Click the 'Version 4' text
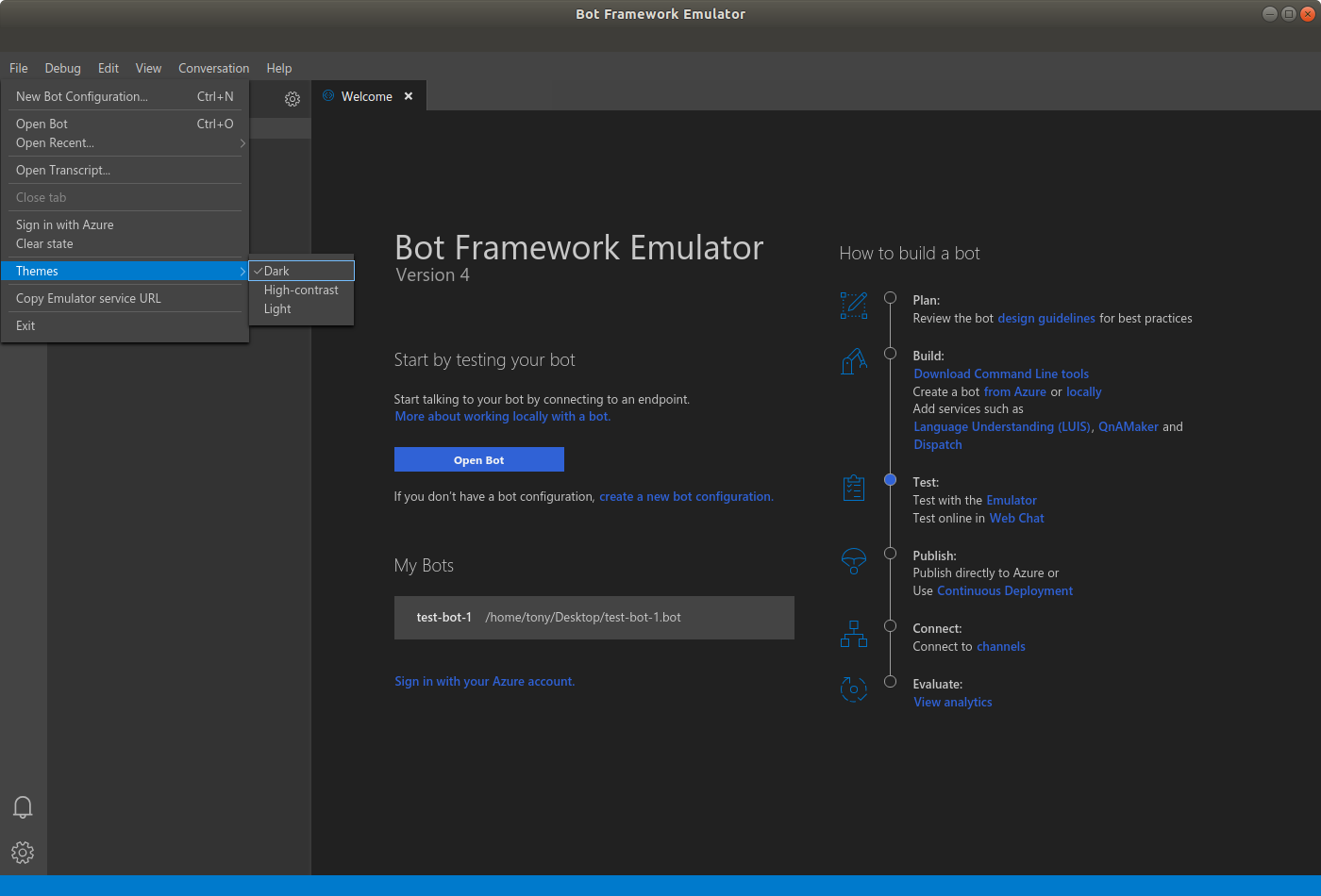This screenshot has height=896, width=1321. tap(432, 274)
